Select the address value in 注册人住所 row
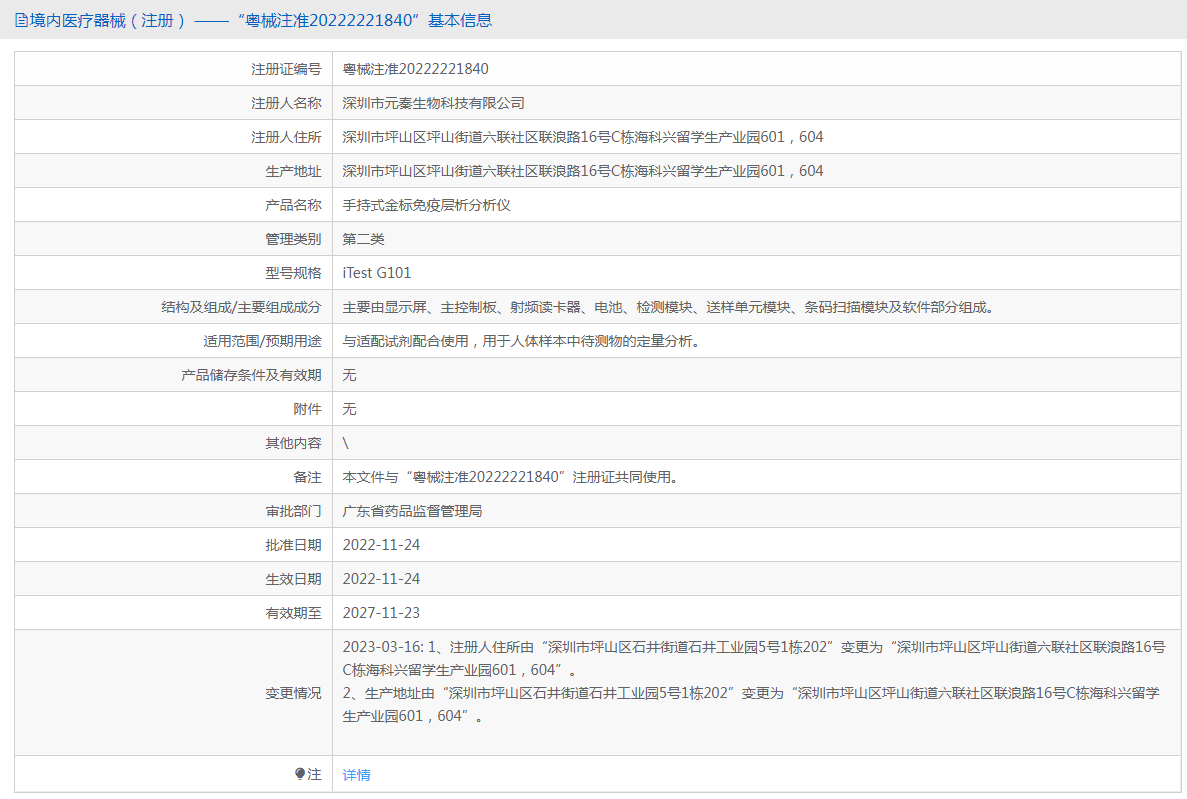 click(583, 137)
